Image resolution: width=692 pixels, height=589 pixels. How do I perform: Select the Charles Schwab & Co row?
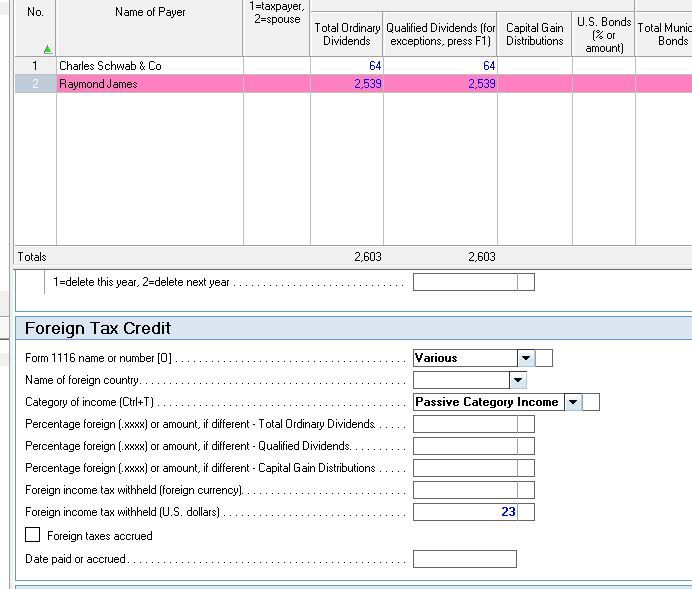point(149,66)
